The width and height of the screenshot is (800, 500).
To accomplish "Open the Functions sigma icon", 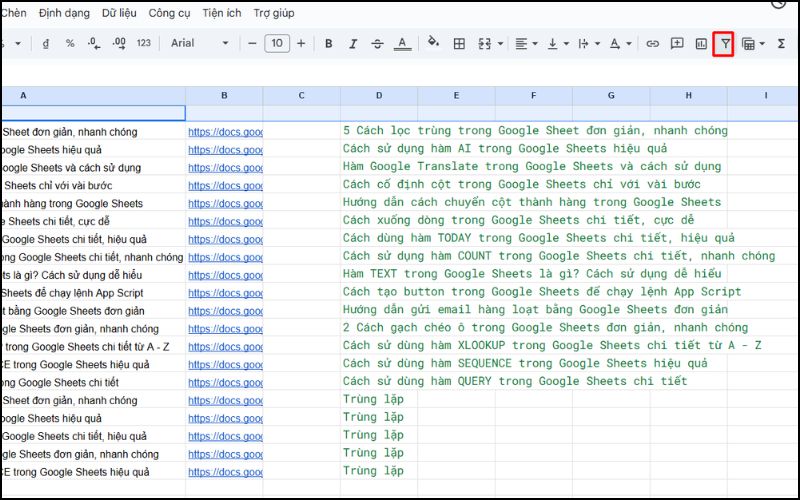I will point(781,44).
